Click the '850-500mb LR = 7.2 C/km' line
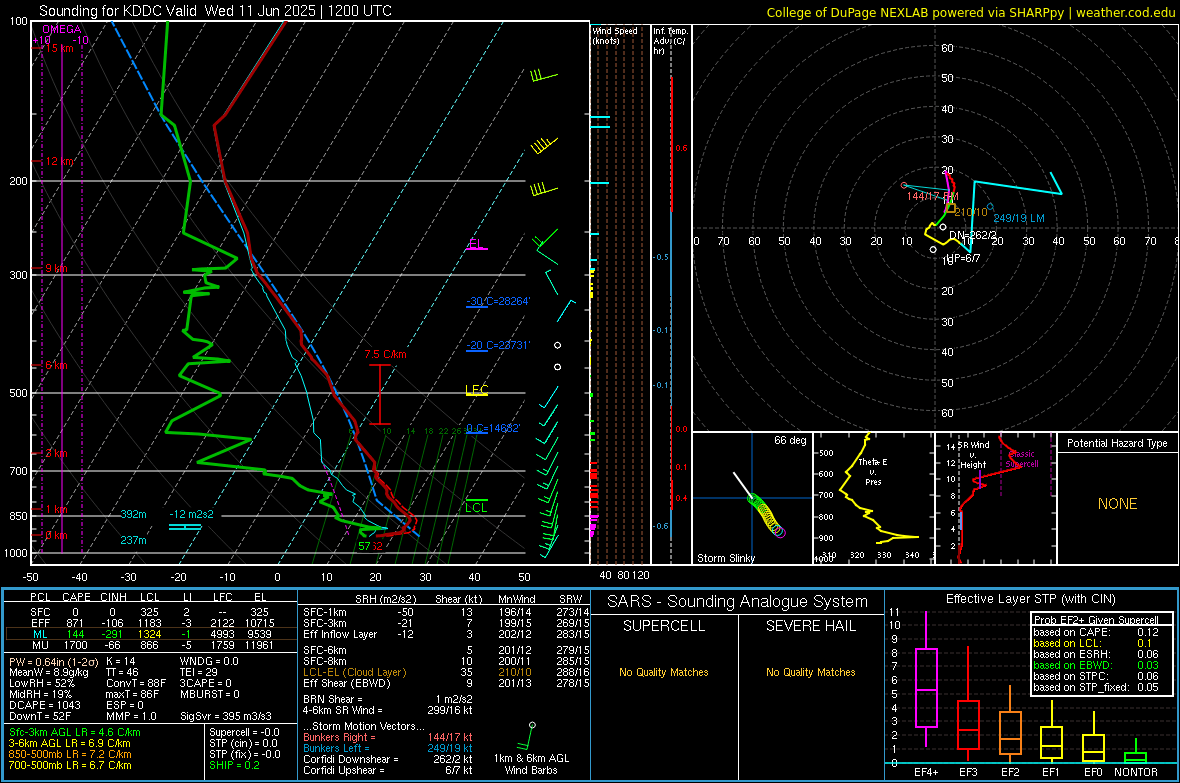 pos(70,754)
